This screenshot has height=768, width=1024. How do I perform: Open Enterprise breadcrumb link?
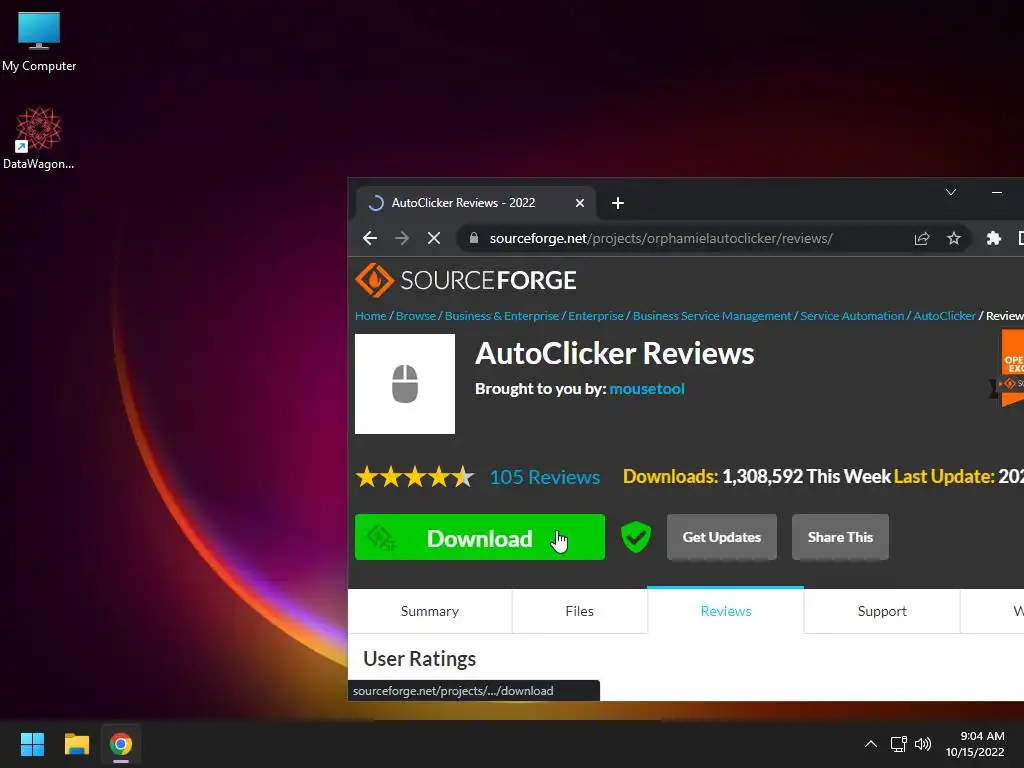tap(596, 316)
